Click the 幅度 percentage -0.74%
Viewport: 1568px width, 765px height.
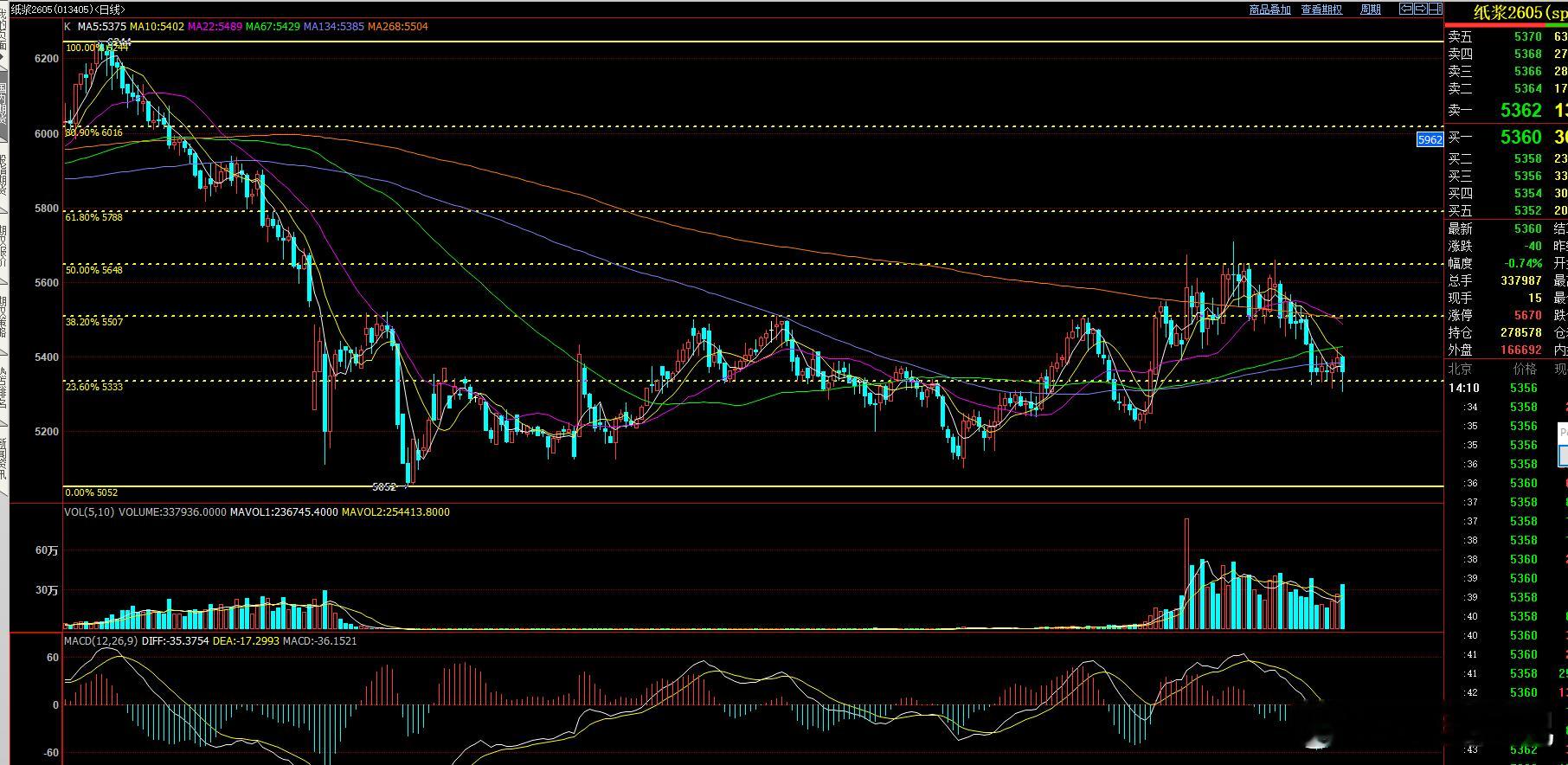1522,264
